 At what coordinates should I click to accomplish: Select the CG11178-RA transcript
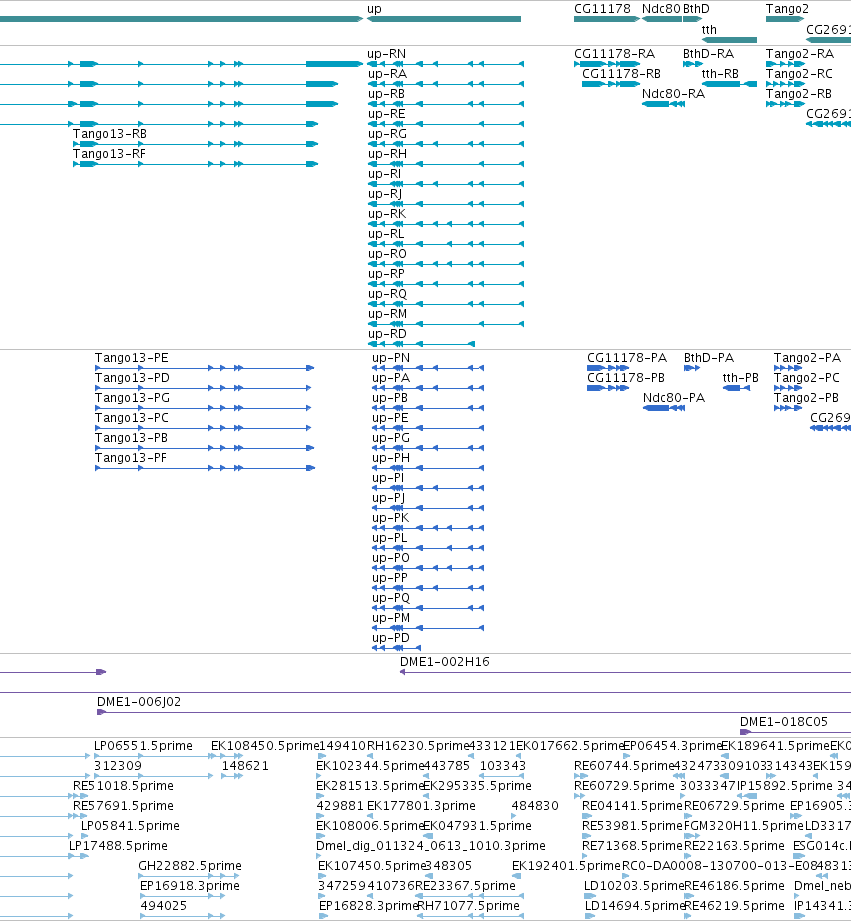click(607, 64)
